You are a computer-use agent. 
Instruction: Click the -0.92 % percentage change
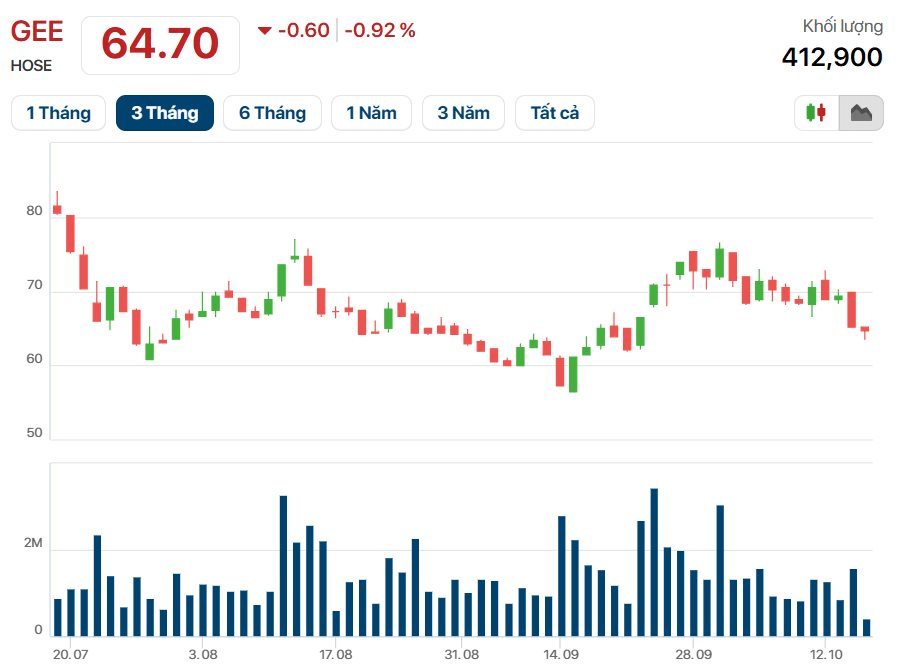380,31
